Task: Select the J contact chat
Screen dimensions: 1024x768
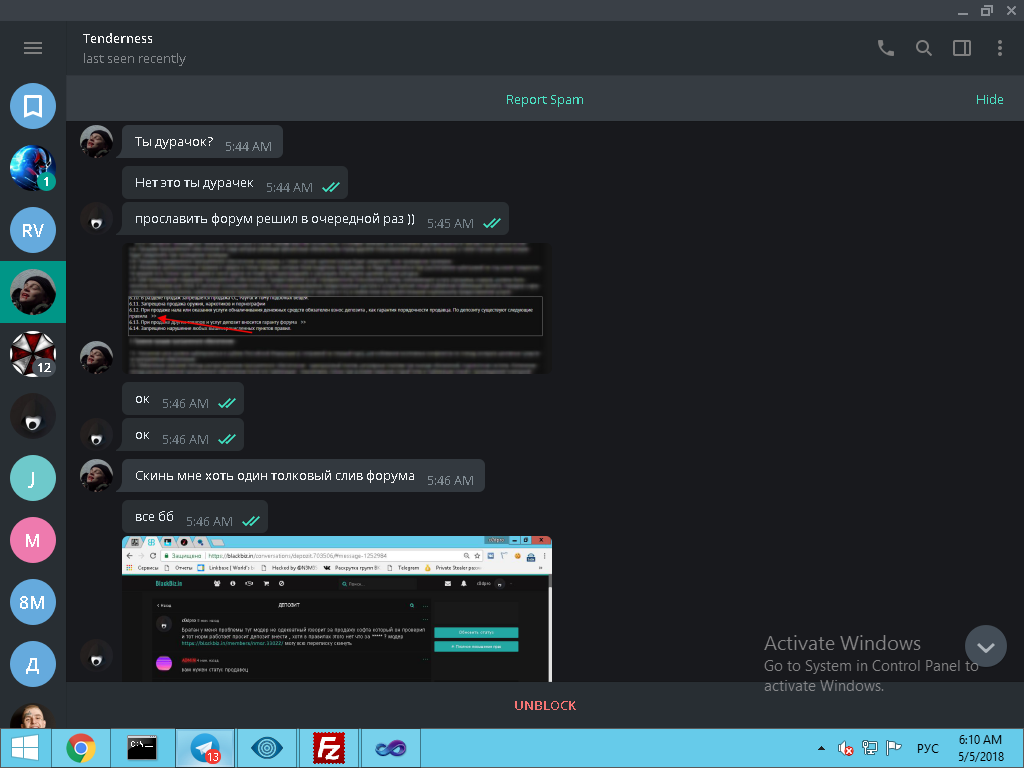Action: click(x=33, y=478)
